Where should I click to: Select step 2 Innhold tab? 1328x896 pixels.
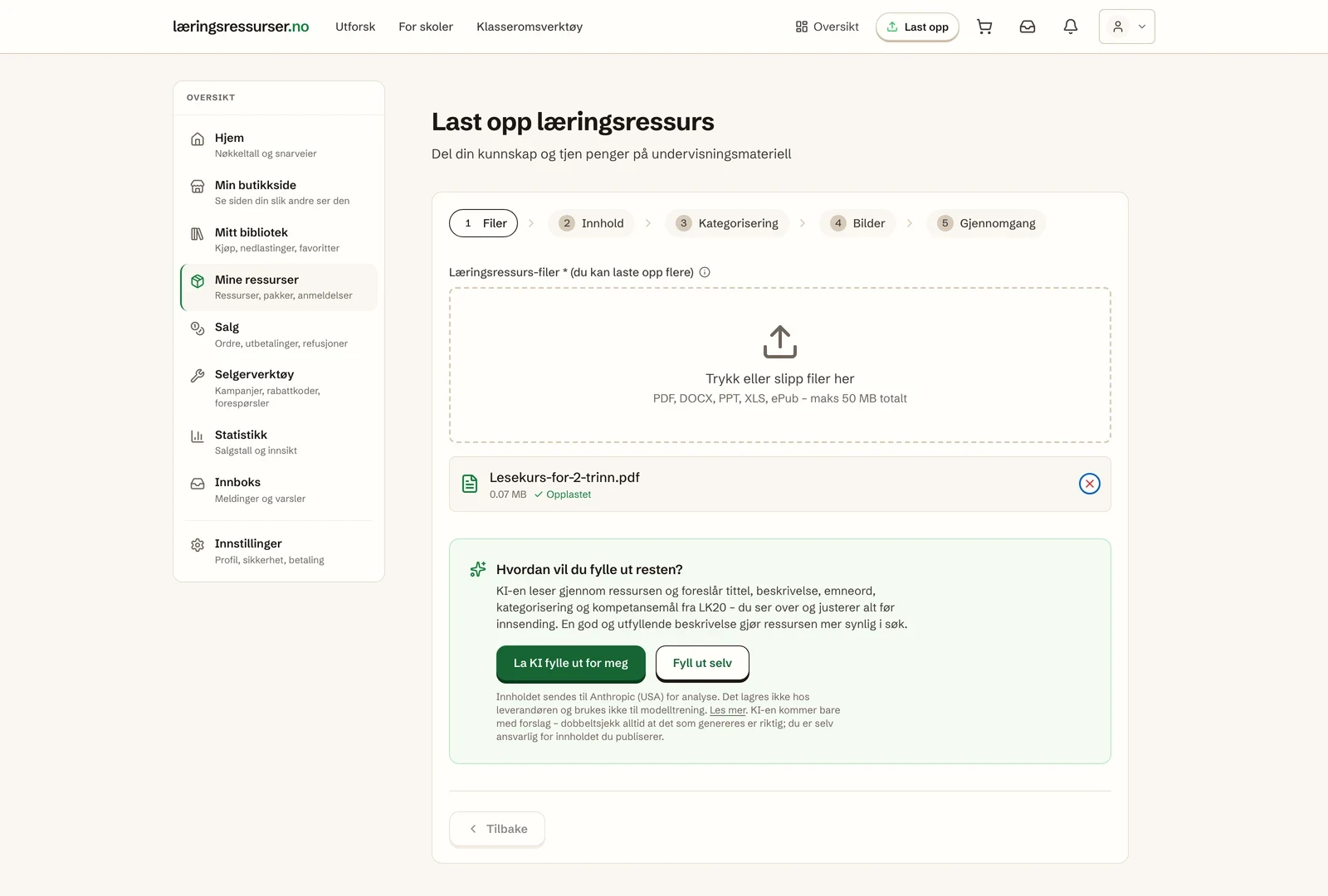(x=591, y=223)
